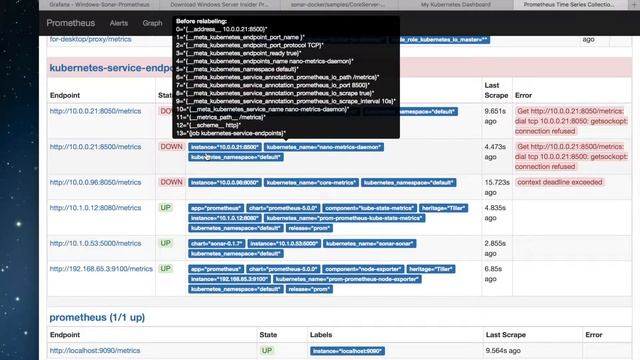Switch to My Kubernetes Dashboard tab
Screen dimensions: 640x360
[x=456, y=4]
